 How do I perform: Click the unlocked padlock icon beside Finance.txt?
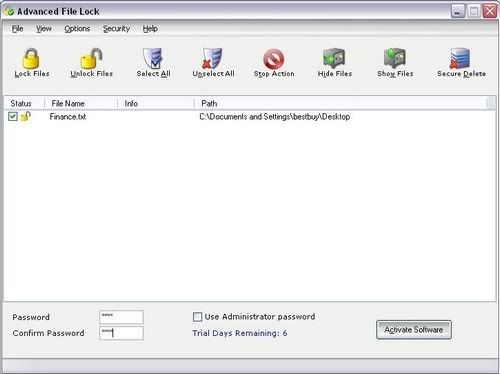25,117
